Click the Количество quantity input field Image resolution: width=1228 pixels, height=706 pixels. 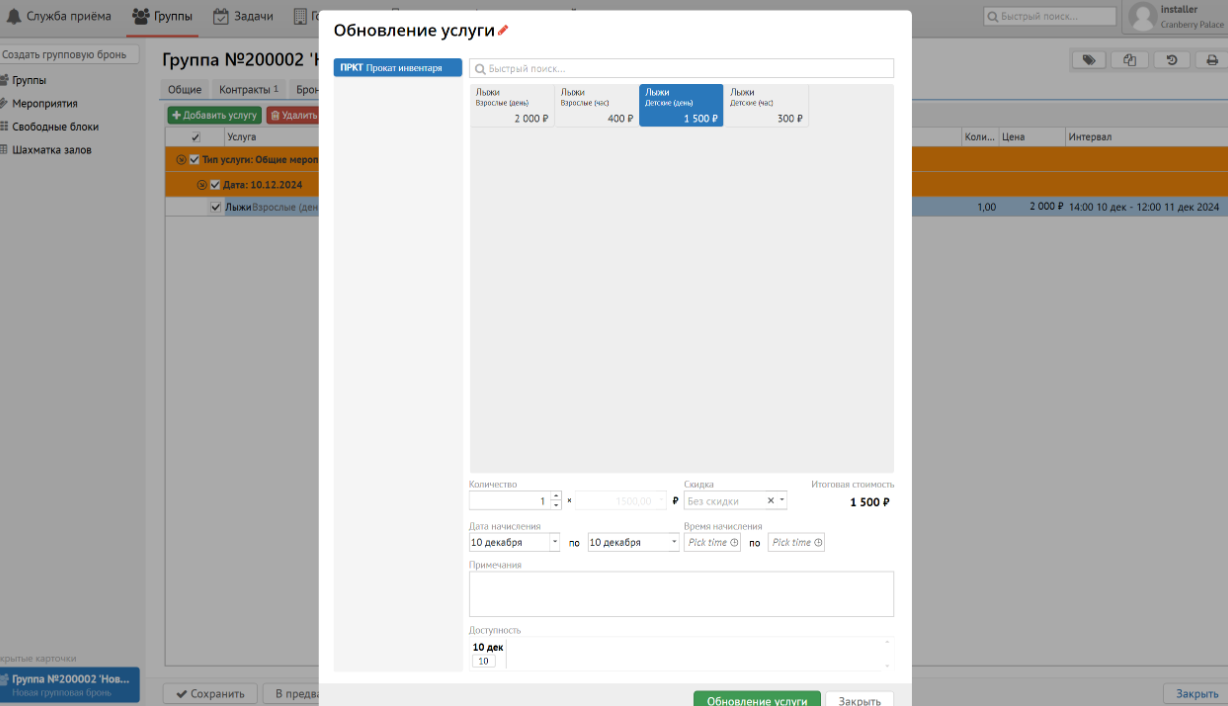(509, 501)
